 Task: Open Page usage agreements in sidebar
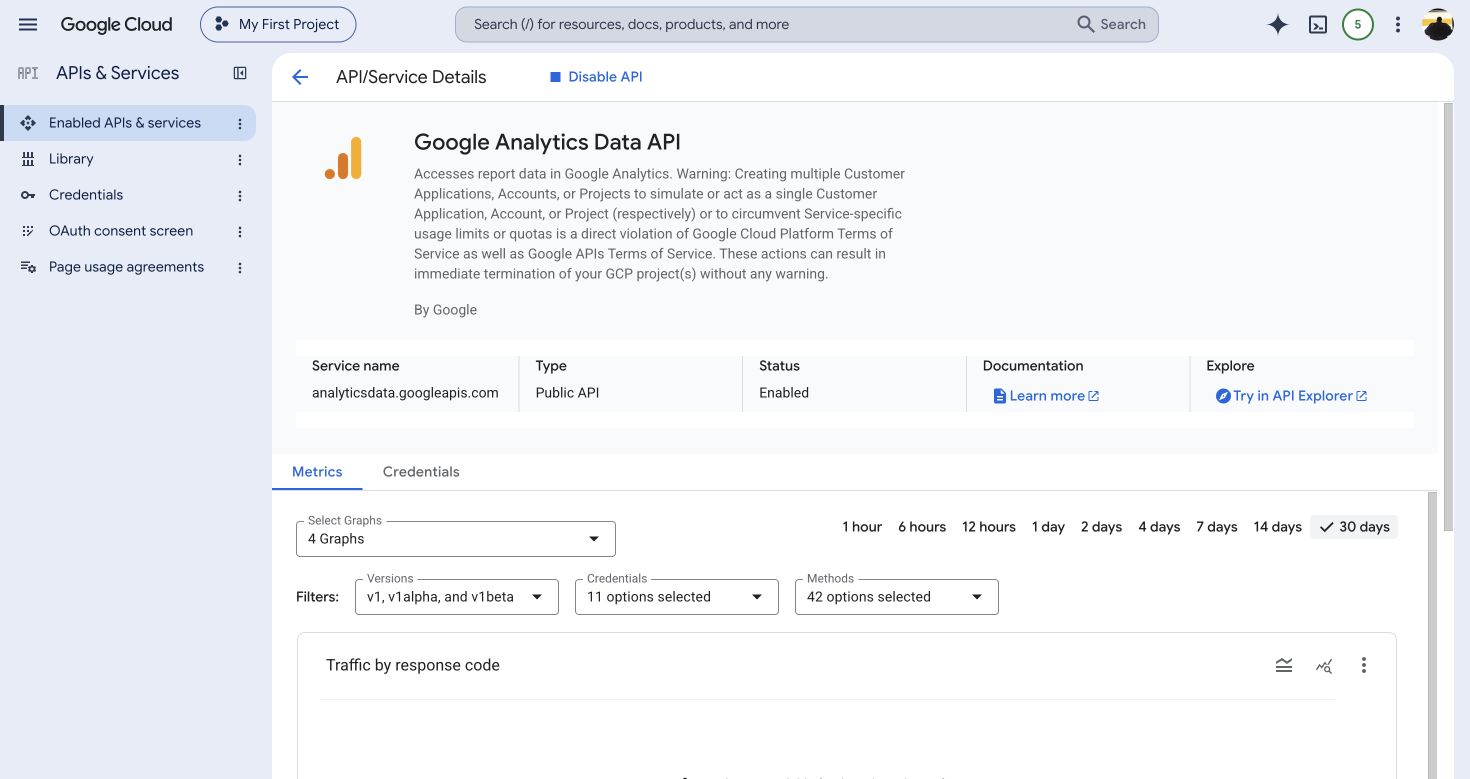pyautogui.click(x=126, y=267)
